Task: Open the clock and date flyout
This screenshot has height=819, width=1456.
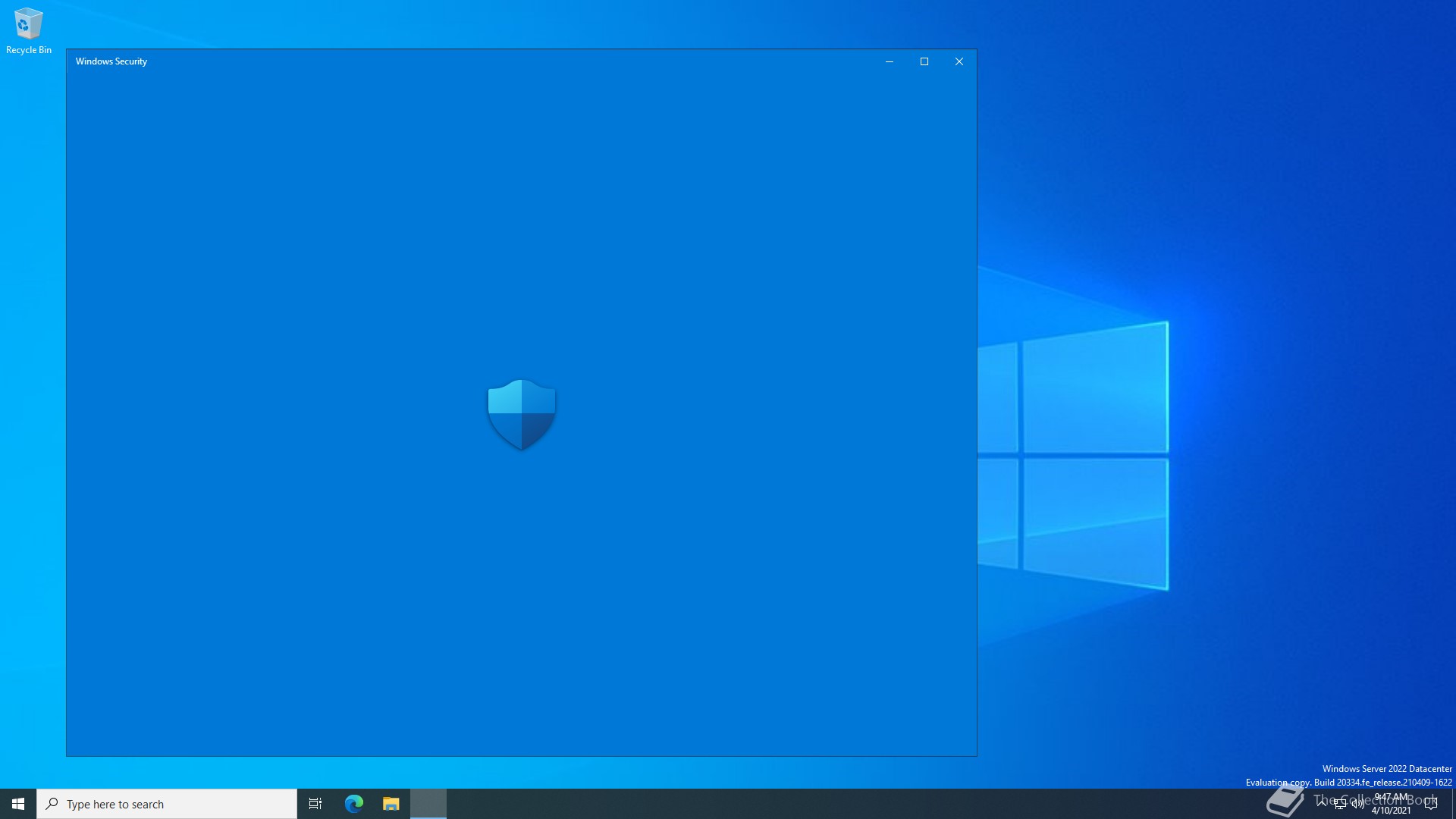Action: tap(1392, 804)
